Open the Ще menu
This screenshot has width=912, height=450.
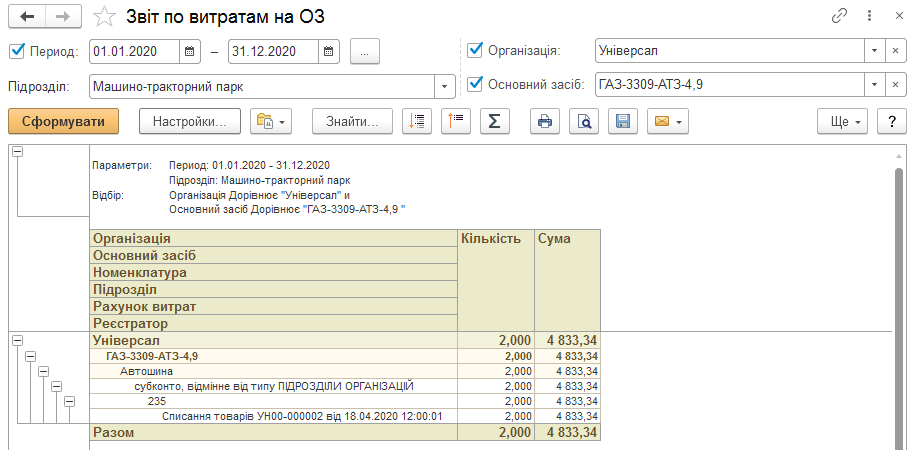coord(842,122)
